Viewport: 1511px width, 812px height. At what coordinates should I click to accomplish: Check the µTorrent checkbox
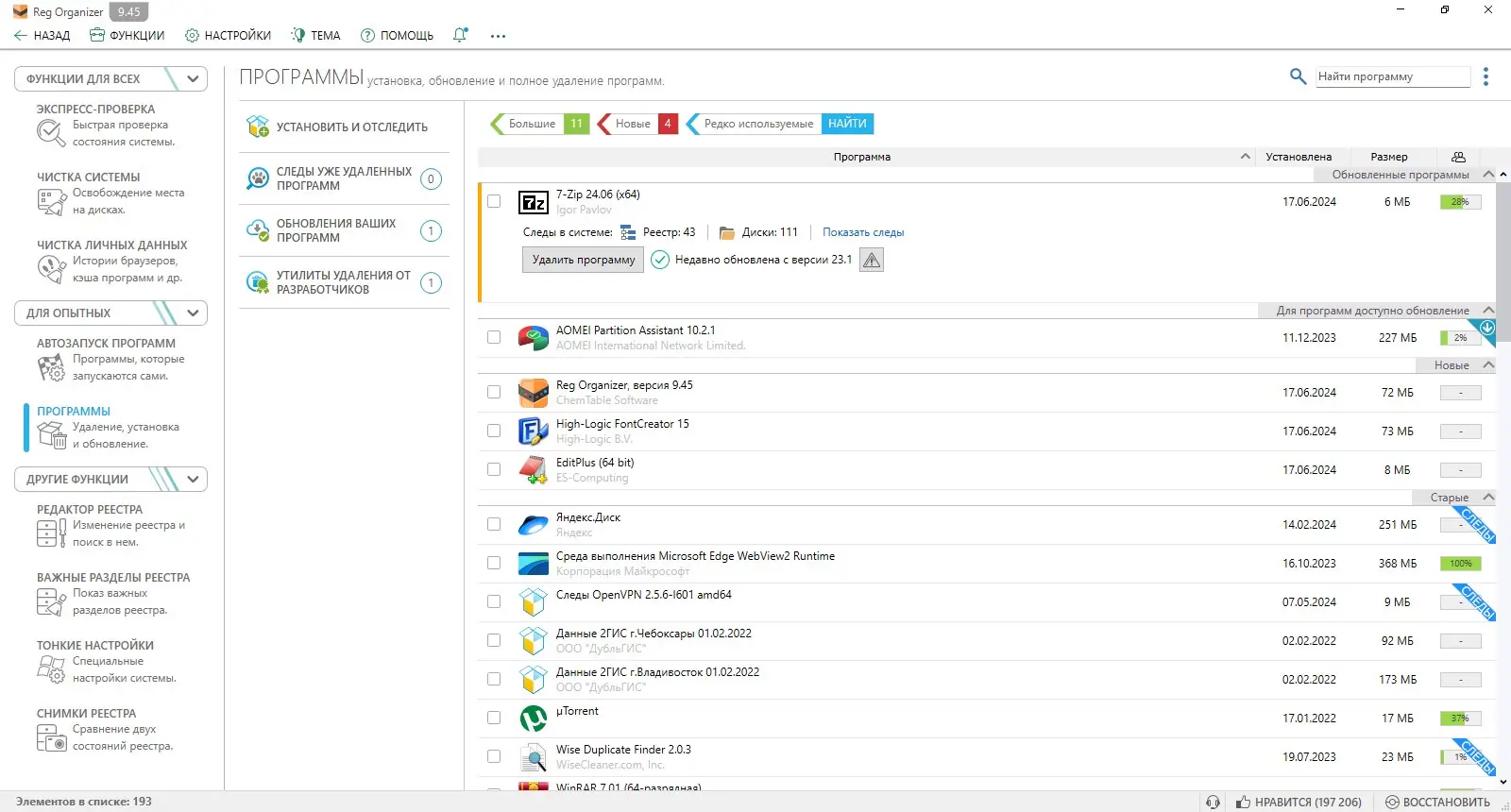tap(494, 718)
